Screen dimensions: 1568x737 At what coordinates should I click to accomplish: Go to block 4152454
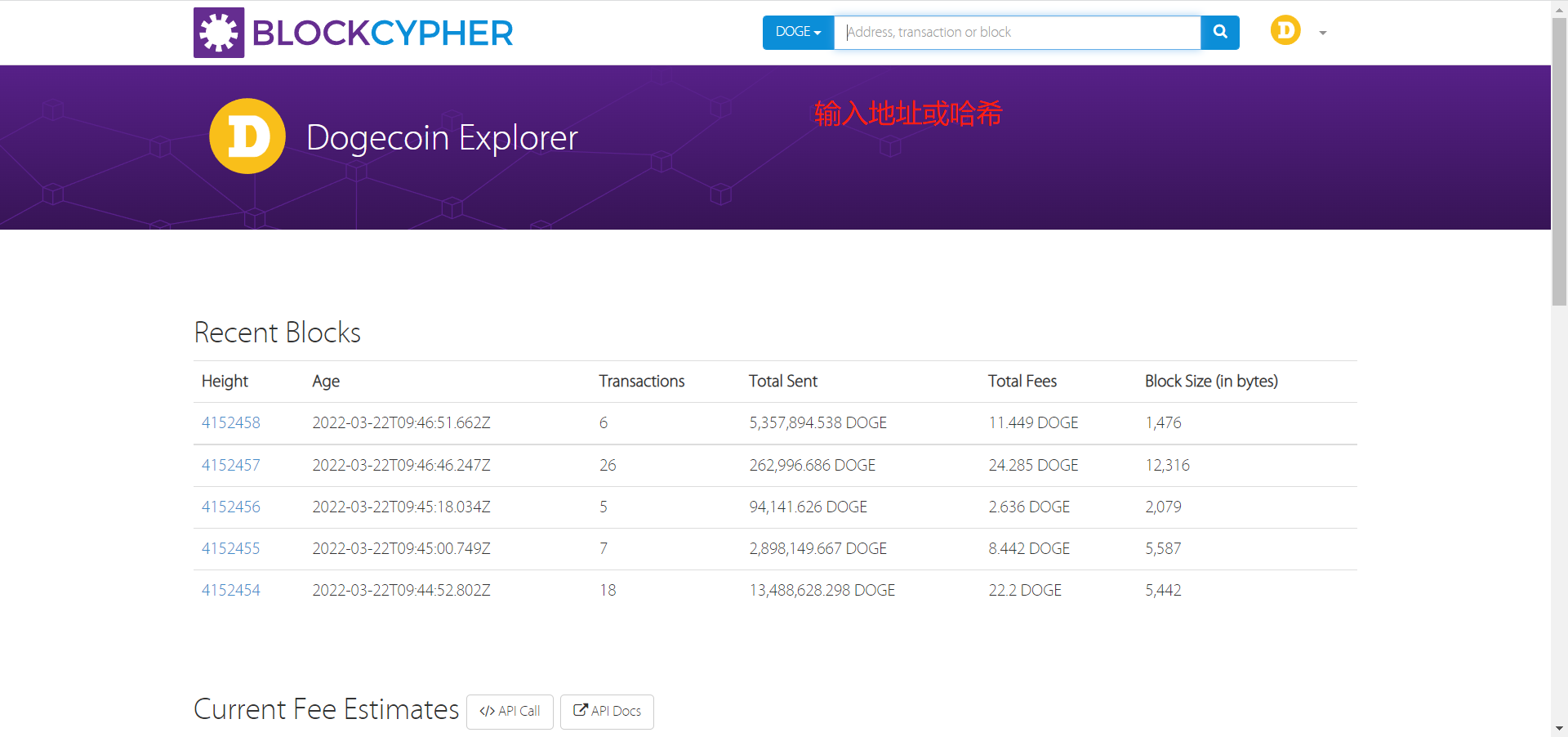point(231,591)
